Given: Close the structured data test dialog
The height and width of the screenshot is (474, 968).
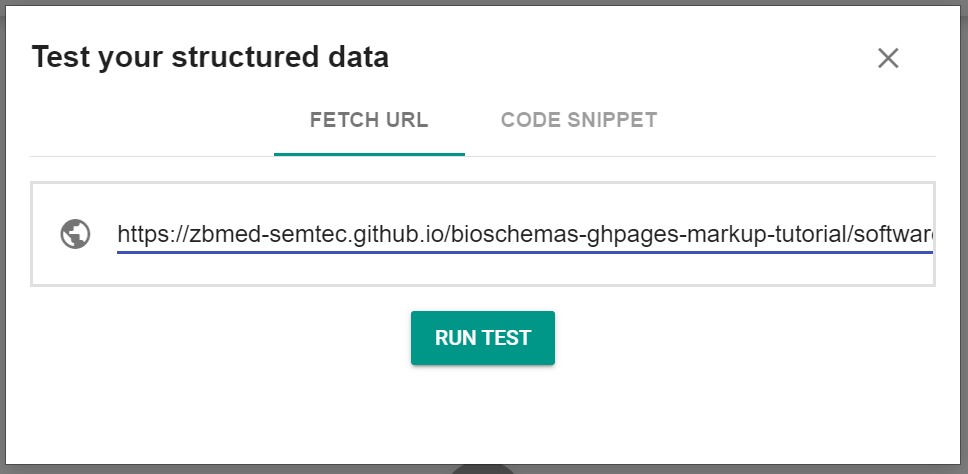Looking at the screenshot, I should click(x=888, y=58).
